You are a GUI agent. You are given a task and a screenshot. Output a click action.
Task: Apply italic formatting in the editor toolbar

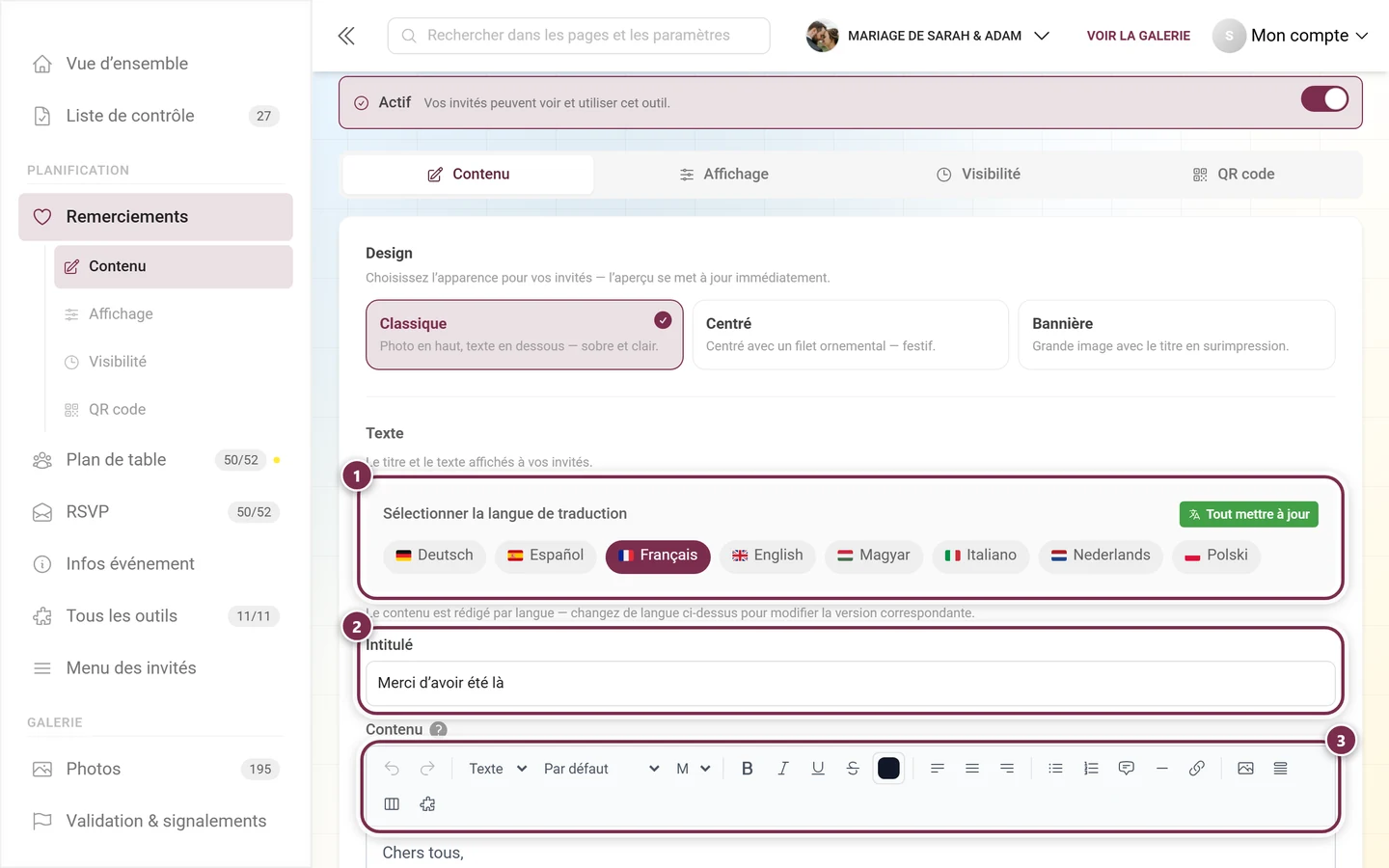pyautogui.click(x=782, y=769)
